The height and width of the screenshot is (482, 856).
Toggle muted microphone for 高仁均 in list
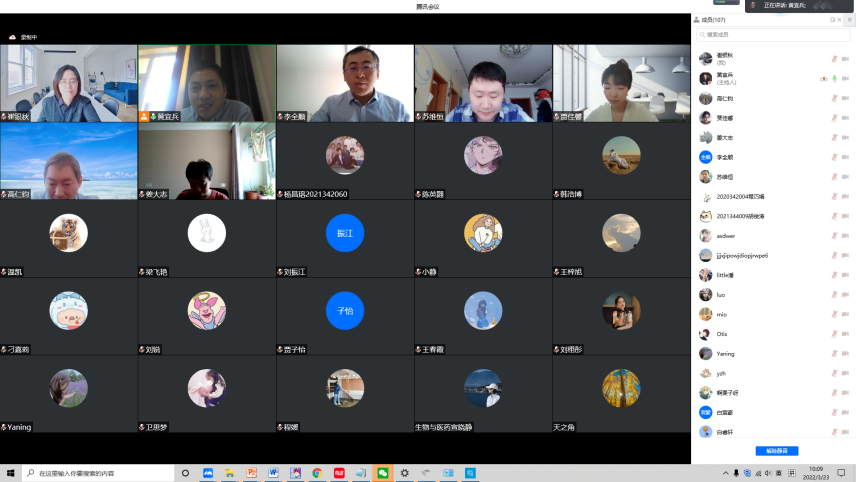(834, 98)
